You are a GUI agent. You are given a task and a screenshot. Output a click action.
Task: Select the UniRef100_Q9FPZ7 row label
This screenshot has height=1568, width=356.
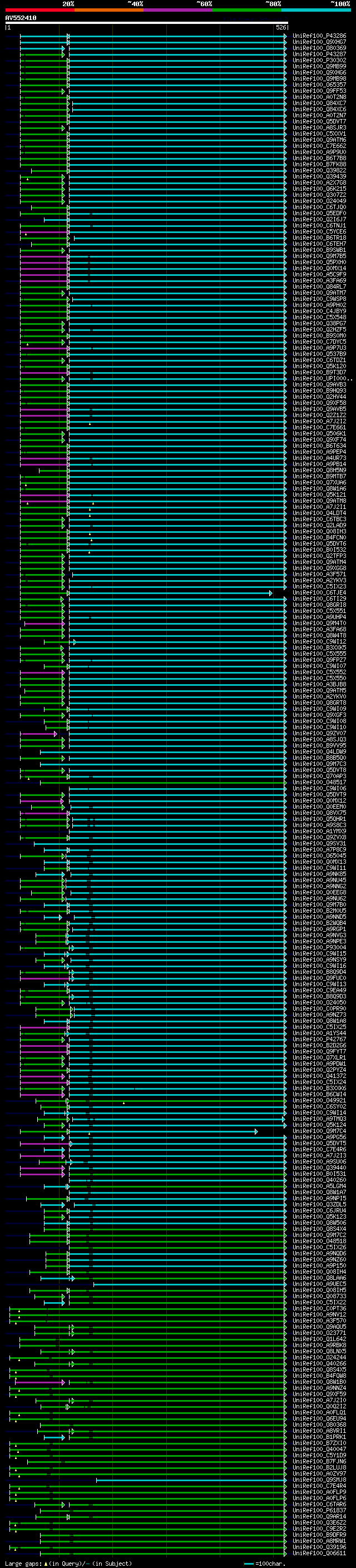click(319, 660)
